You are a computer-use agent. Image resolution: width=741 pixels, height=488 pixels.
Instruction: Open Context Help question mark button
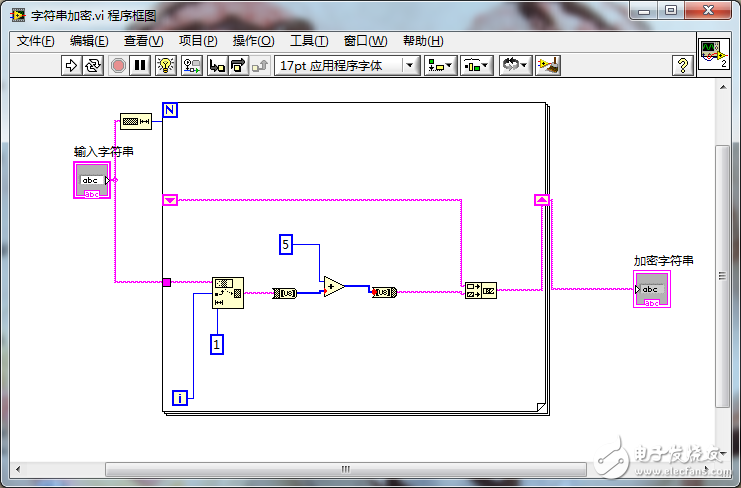(683, 65)
